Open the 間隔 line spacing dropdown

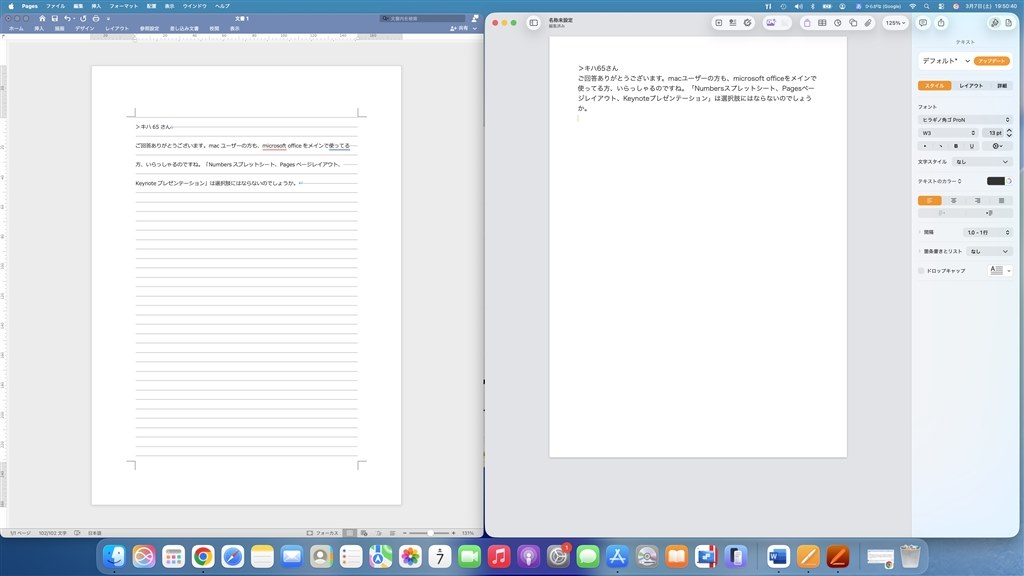pos(987,232)
